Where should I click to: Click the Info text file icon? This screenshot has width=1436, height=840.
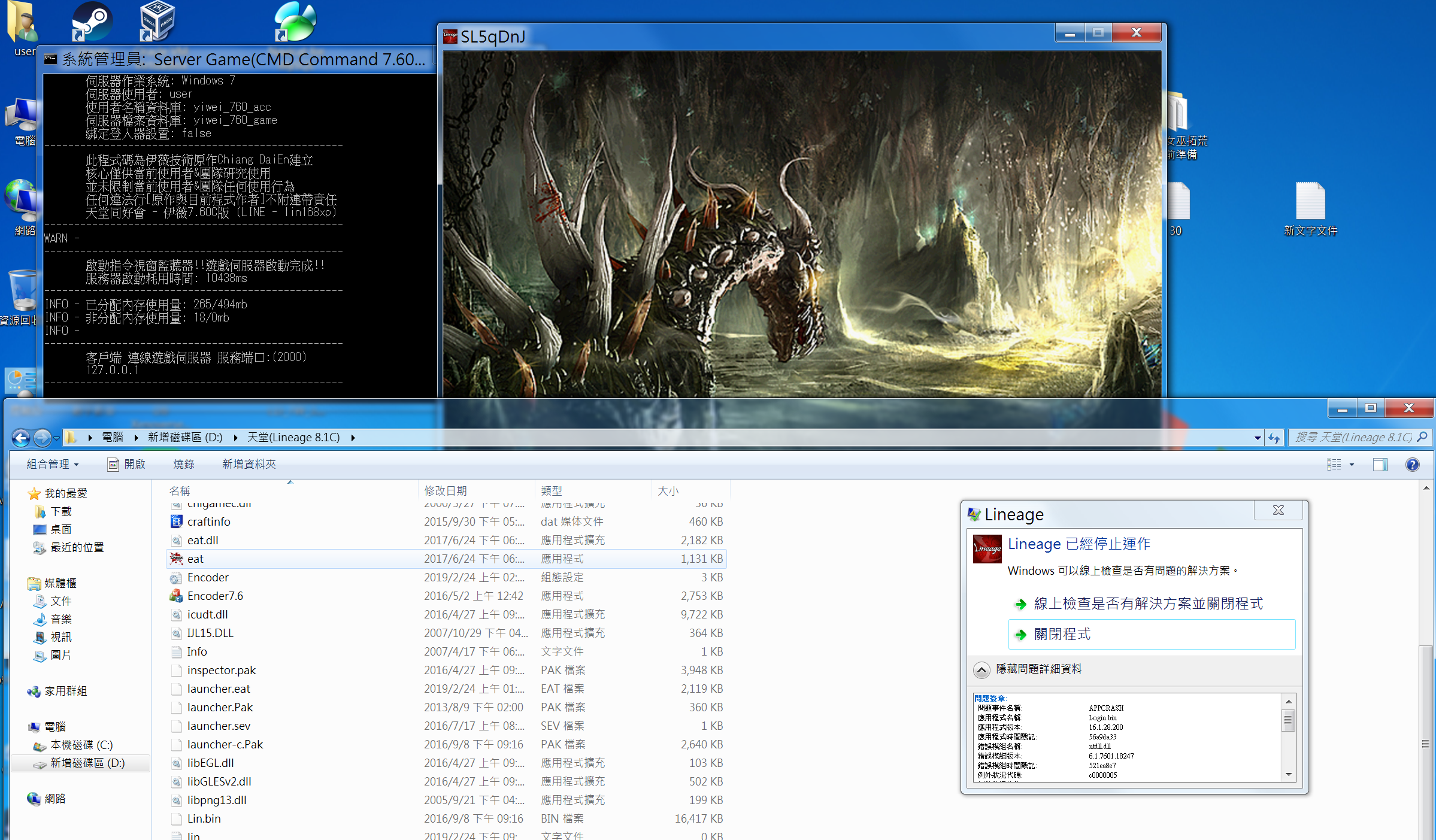pos(176,651)
